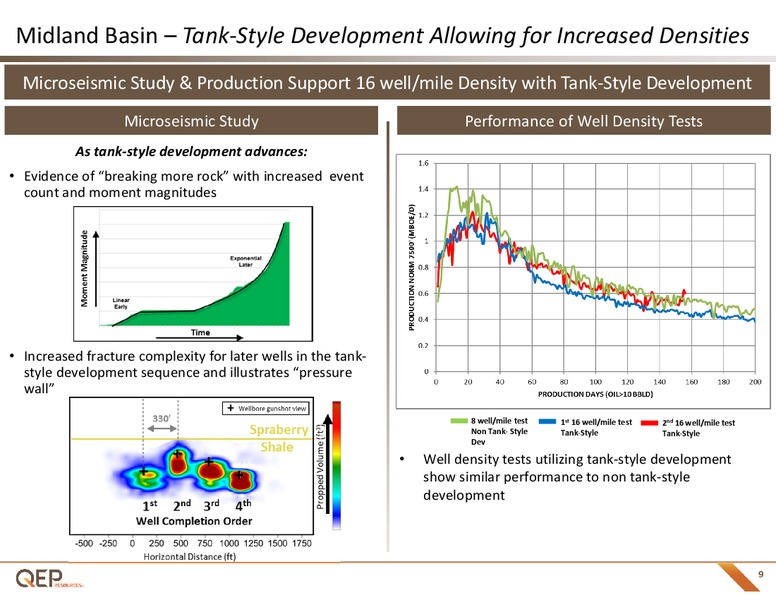Click the double-headed arrow under 330'
The width and height of the screenshot is (776, 600).
pyautogui.click(x=162, y=428)
